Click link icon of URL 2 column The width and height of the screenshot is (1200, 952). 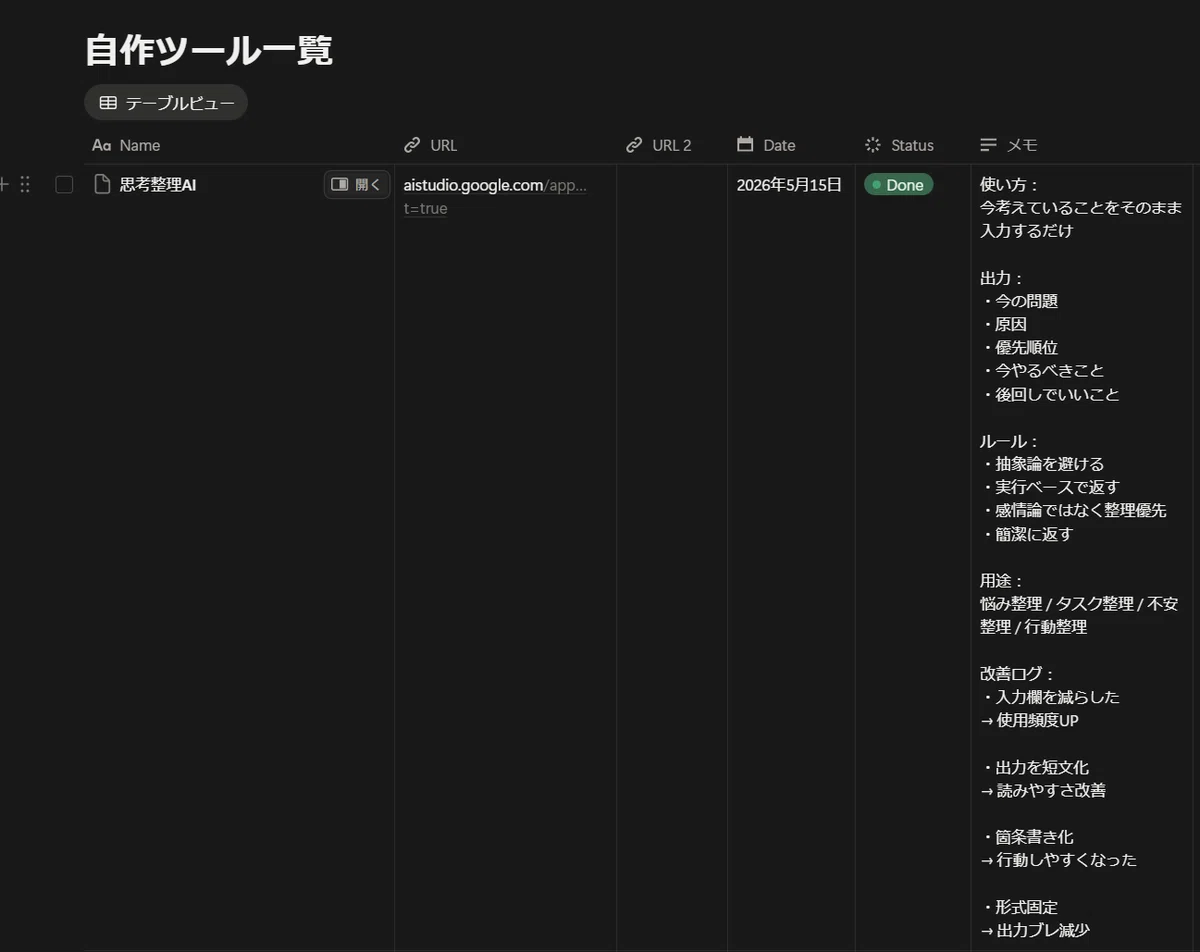(634, 145)
